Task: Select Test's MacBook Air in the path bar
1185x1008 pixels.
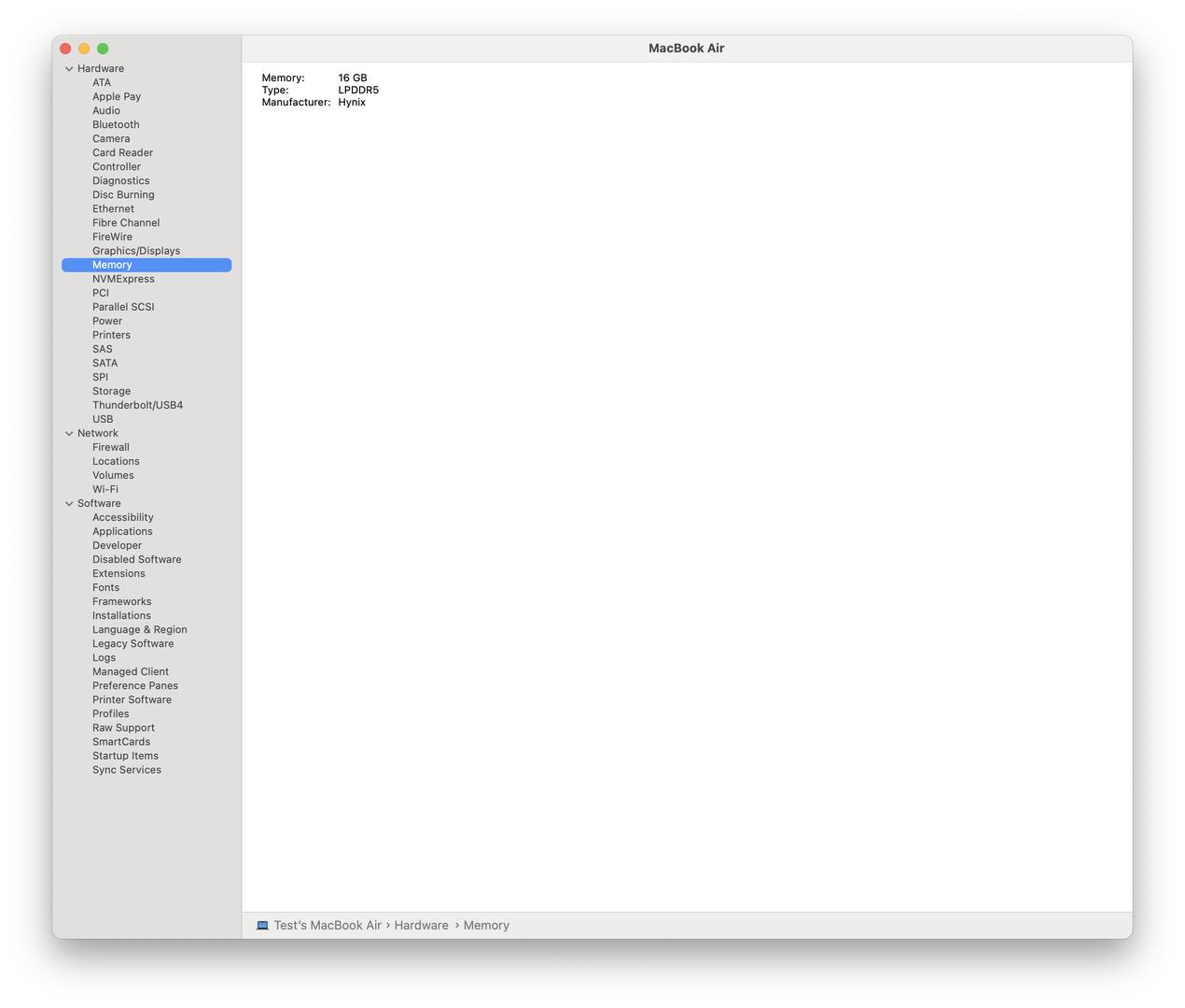Action: click(x=328, y=926)
